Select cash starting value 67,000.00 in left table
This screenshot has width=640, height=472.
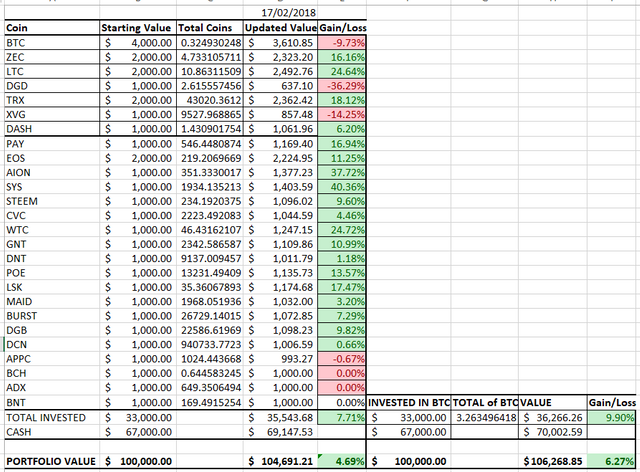pos(138,432)
